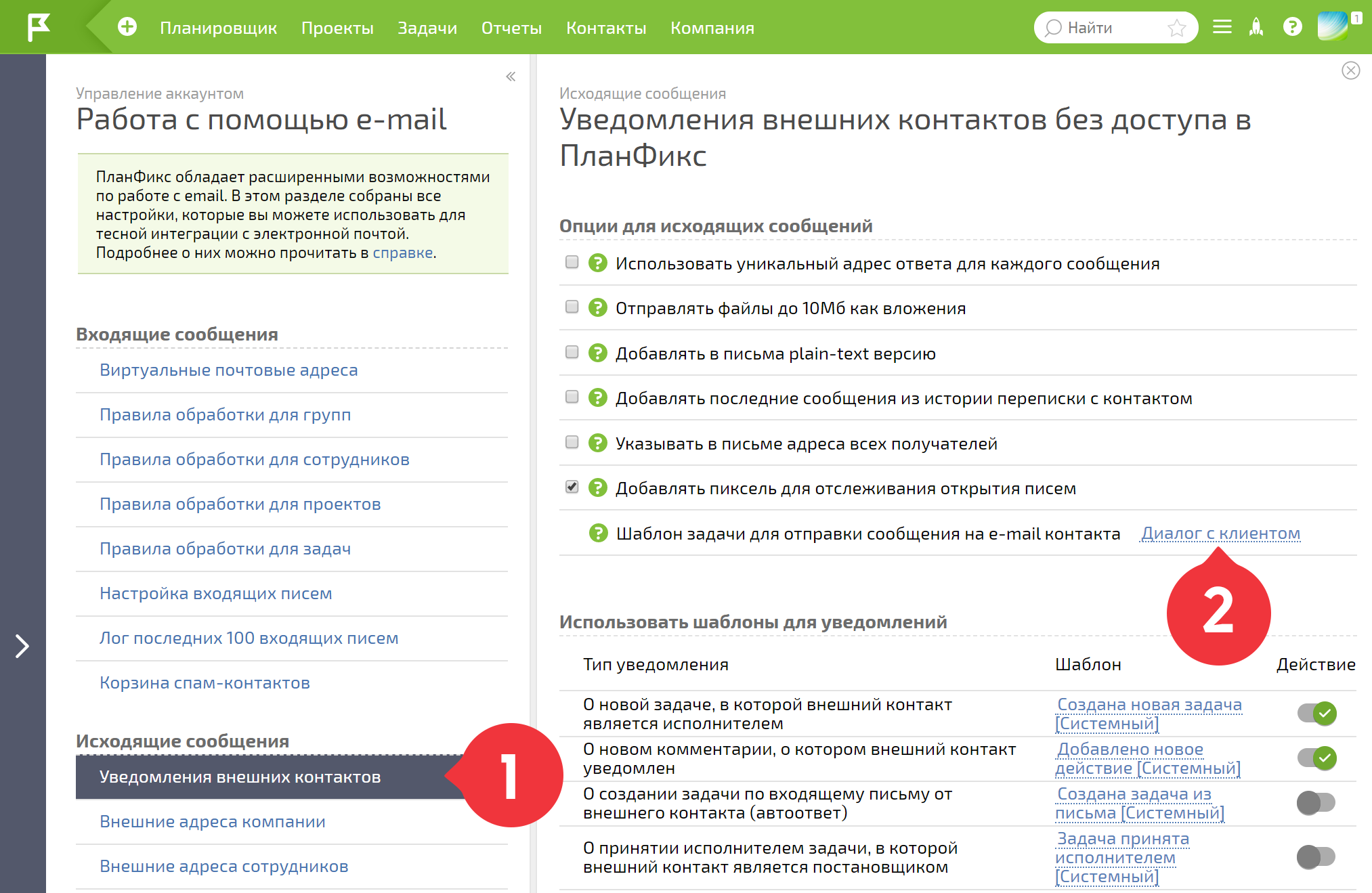Expand the dark sidebar arrow
1372x893 pixels.
point(22,646)
